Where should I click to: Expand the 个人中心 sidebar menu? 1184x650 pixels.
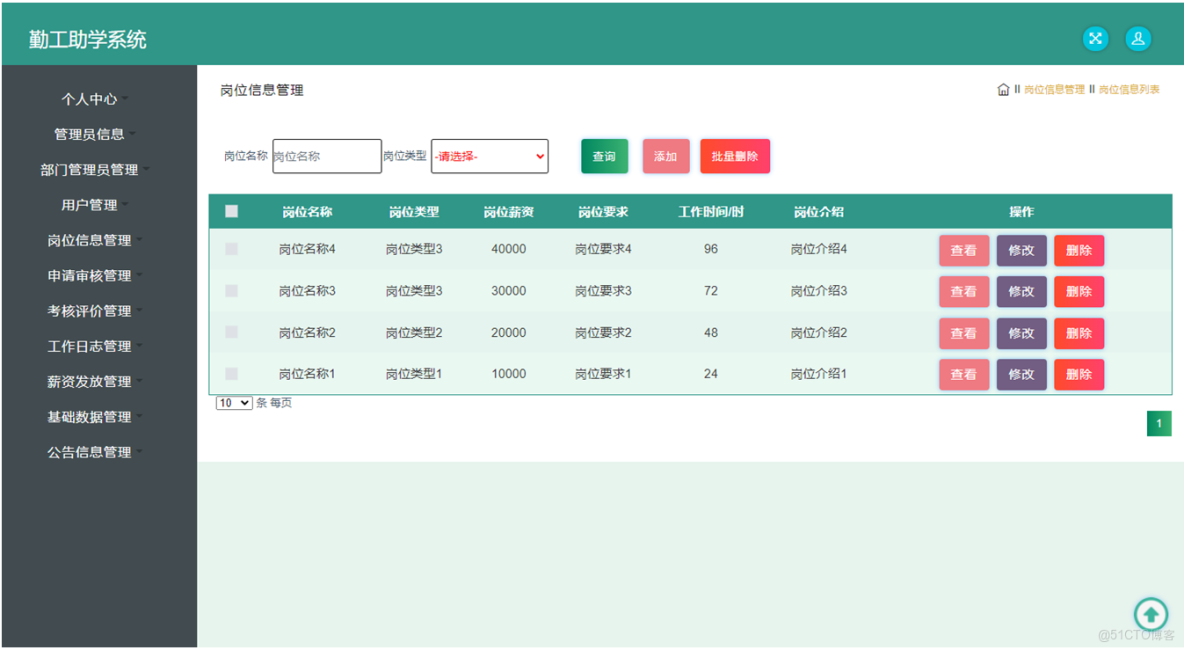(x=88, y=99)
